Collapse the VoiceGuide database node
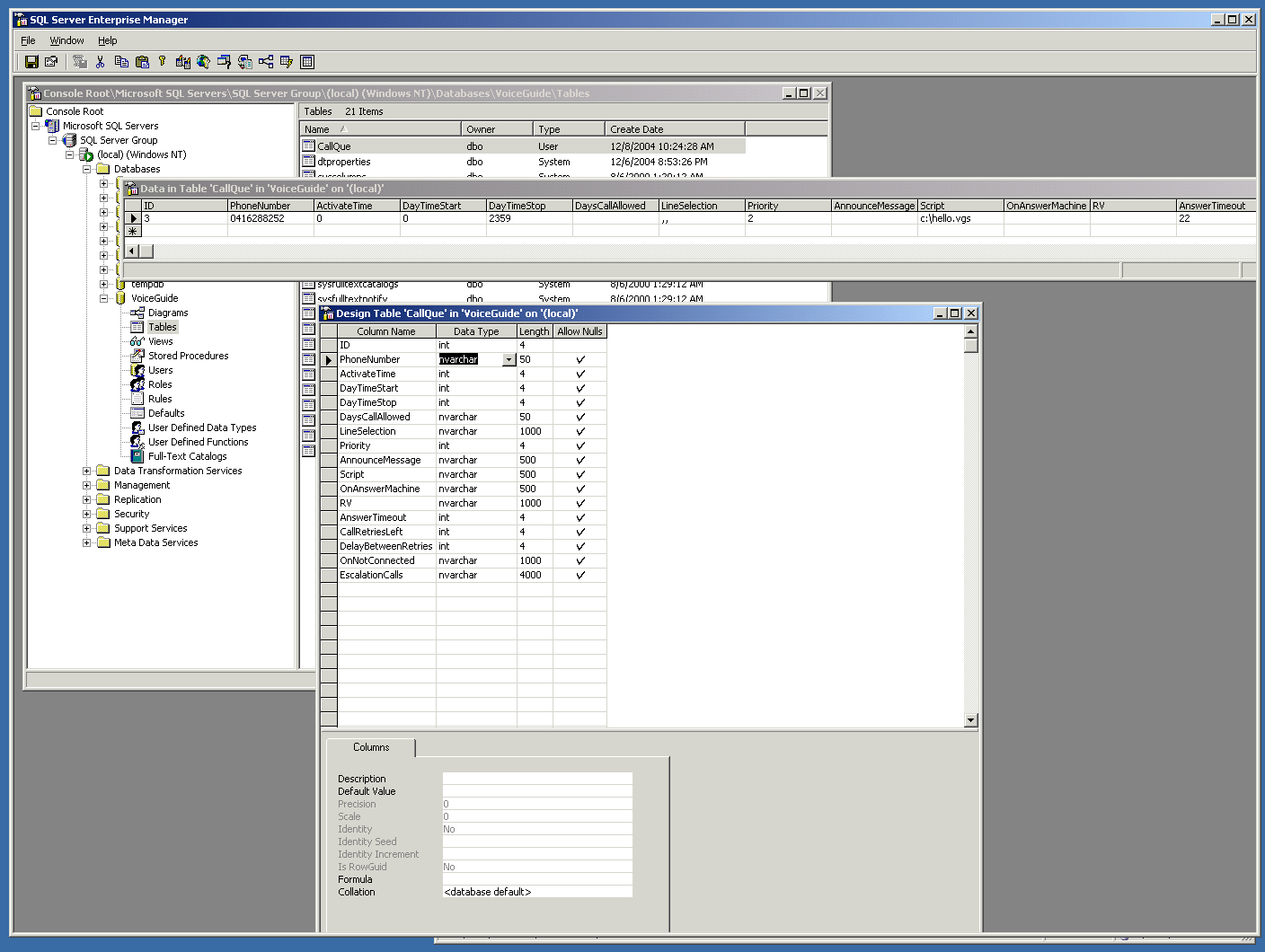The width and height of the screenshot is (1265, 952). point(104,298)
